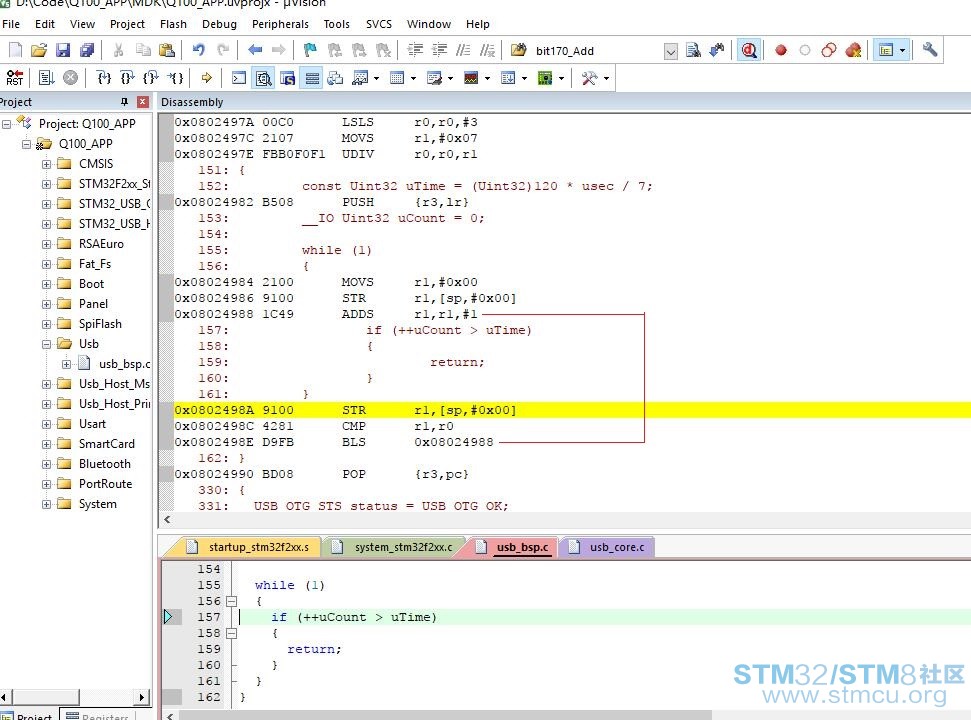
Task: Show next statement yellow arrow icon
Action: pos(206,78)
